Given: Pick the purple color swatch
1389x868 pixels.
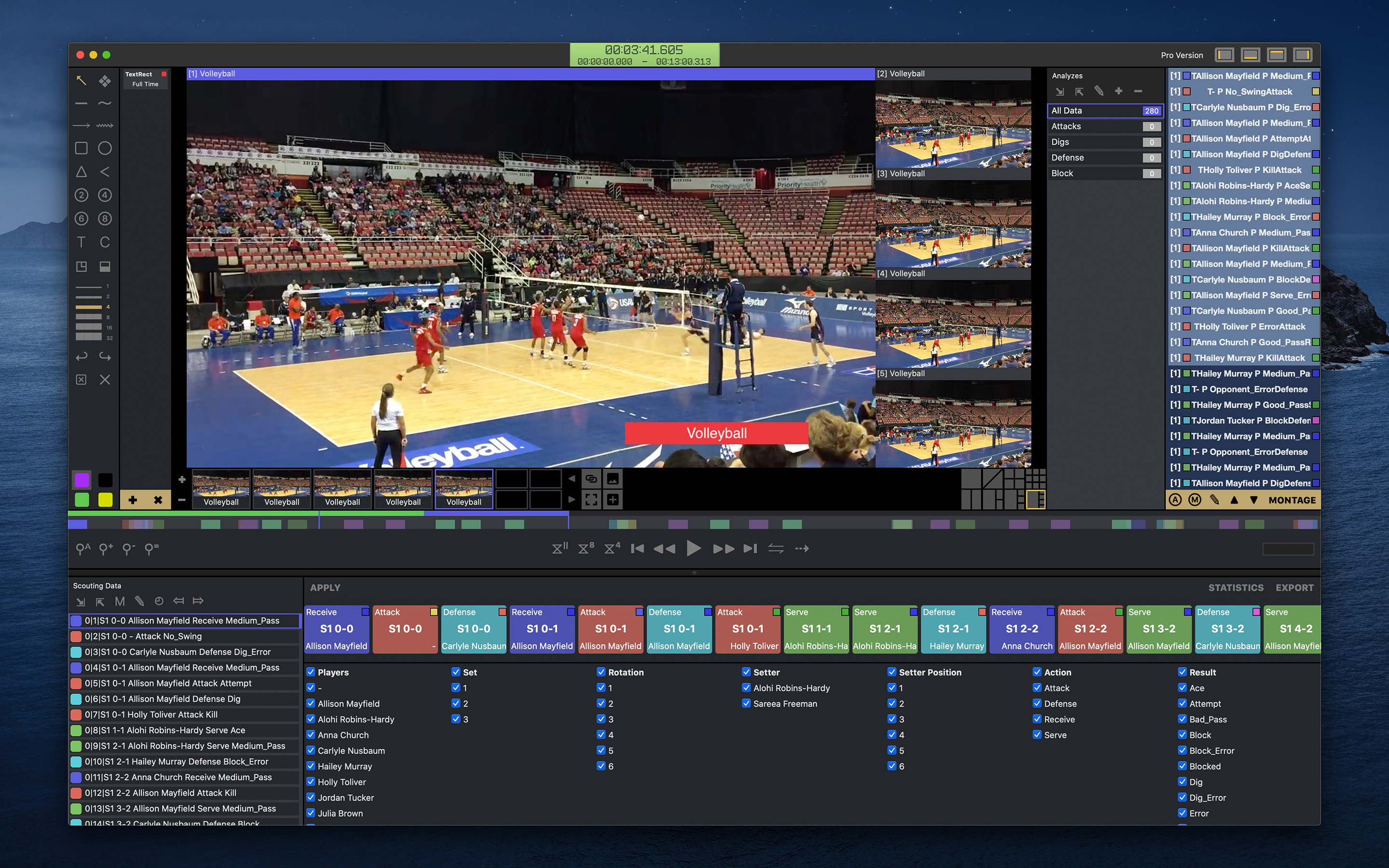Looking at the screenshot, I should click(x=82, y=479).
